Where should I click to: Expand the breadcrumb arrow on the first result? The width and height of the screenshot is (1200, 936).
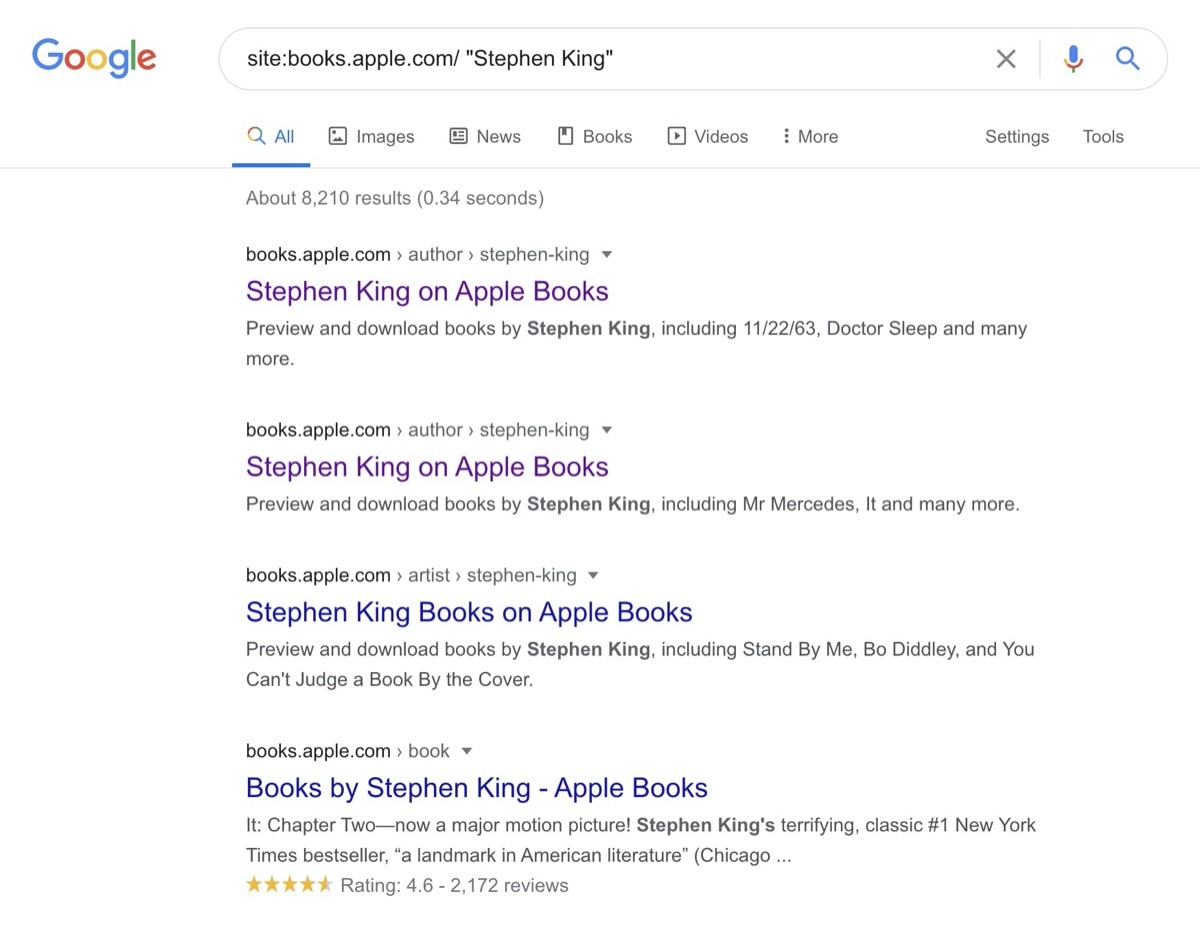click(607, 255)
